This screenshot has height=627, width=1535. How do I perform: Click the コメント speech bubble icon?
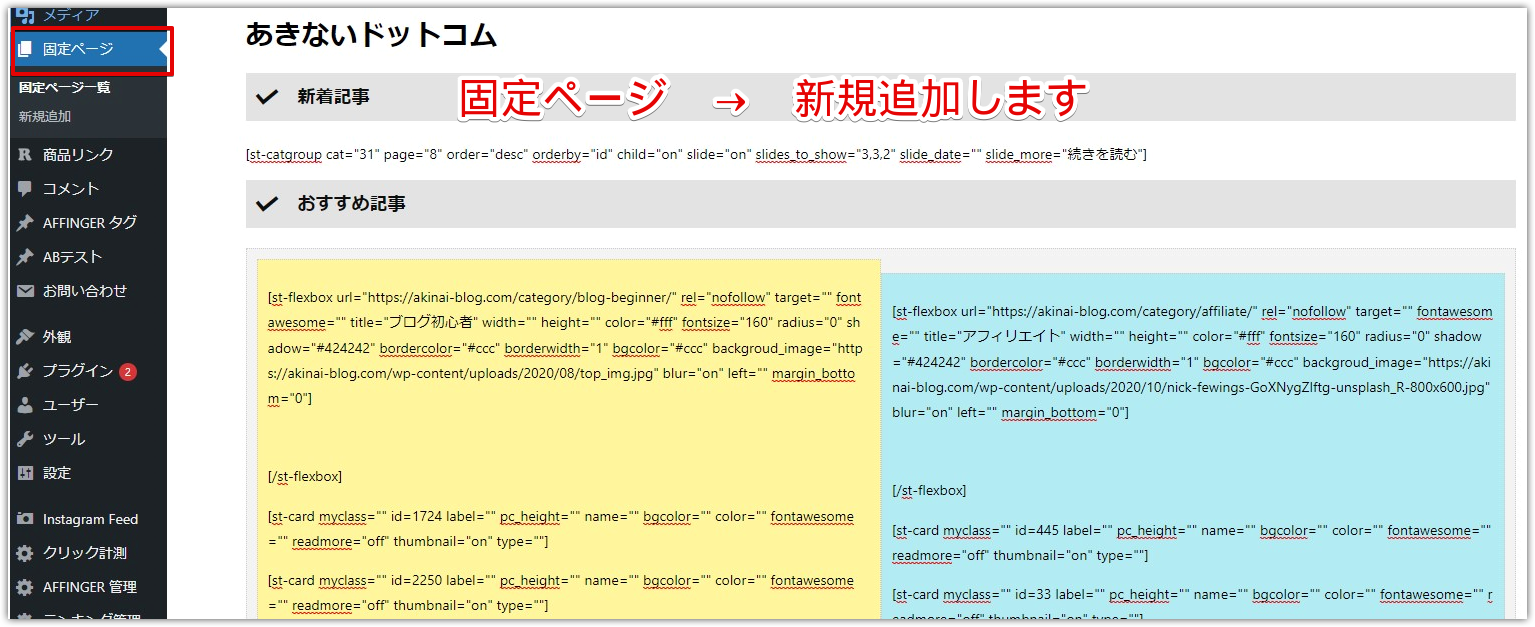click(25, 189)
